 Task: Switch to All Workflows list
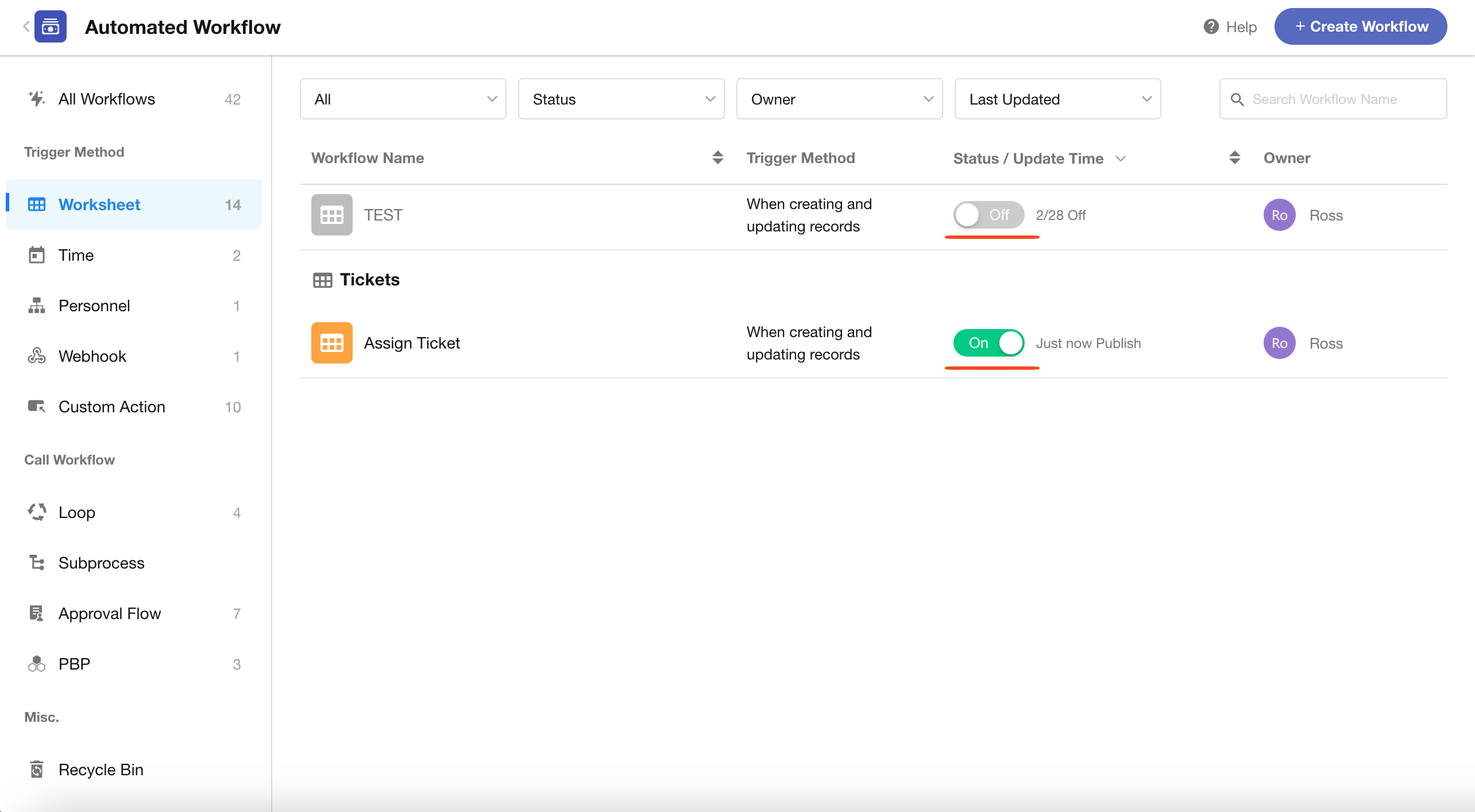coord(107,99)
